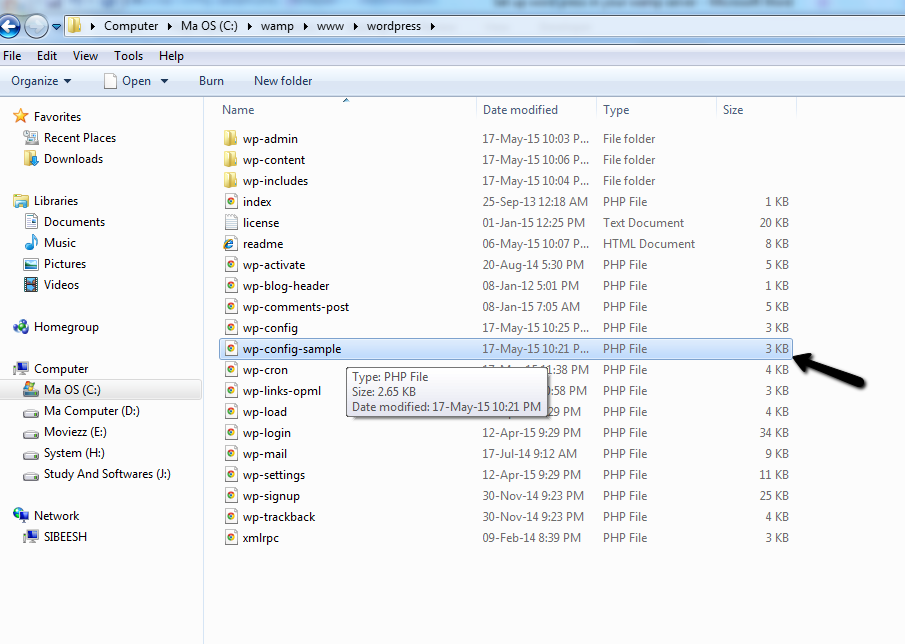
Task: Select the wp-comments-post file icon
Action: point(231,306)
